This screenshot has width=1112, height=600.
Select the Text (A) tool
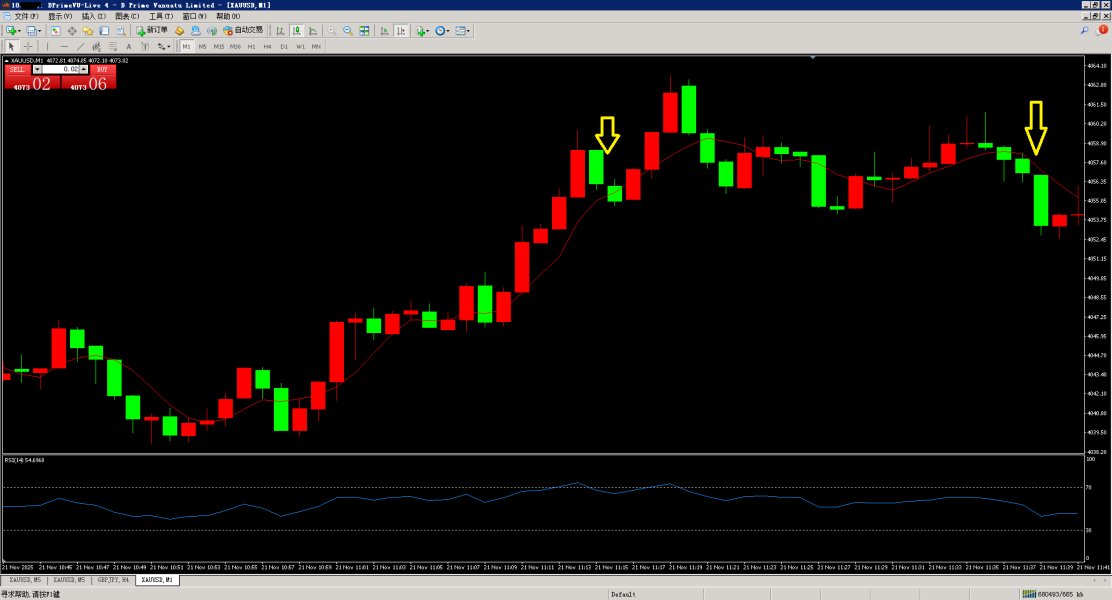pos(129,46)
